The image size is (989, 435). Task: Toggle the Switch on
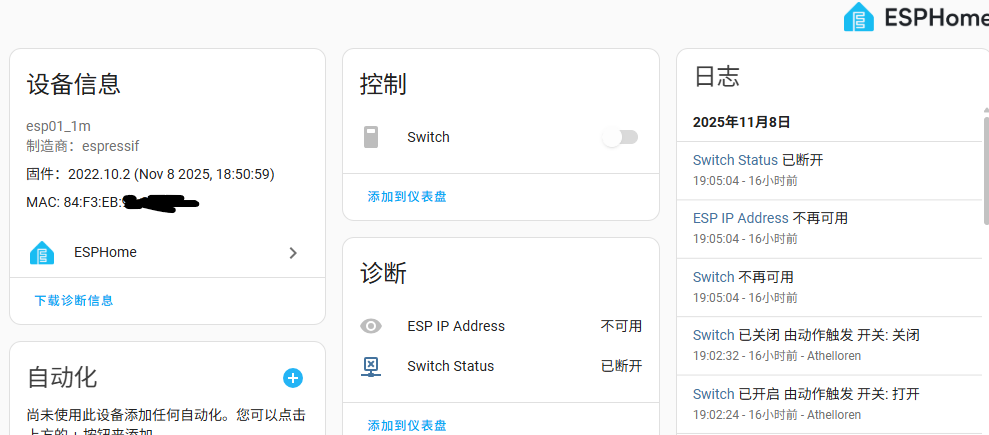coord(620,137)
